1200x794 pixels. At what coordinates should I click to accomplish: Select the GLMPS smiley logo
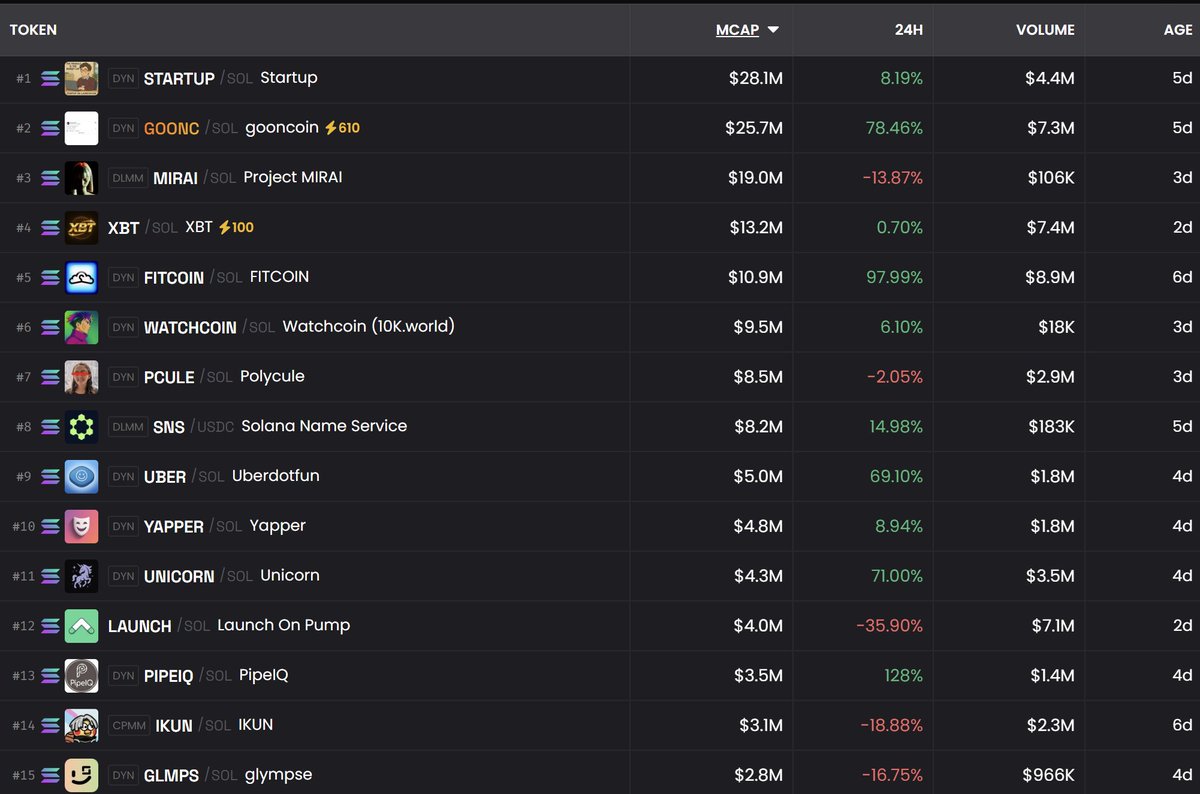pyautogui.click(x=82, y=775)
